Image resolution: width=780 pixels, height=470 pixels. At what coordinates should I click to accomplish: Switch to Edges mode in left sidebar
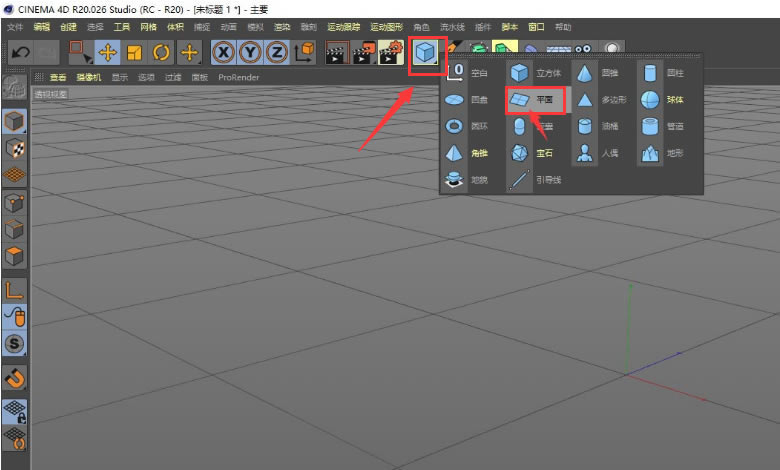[14, 229]
